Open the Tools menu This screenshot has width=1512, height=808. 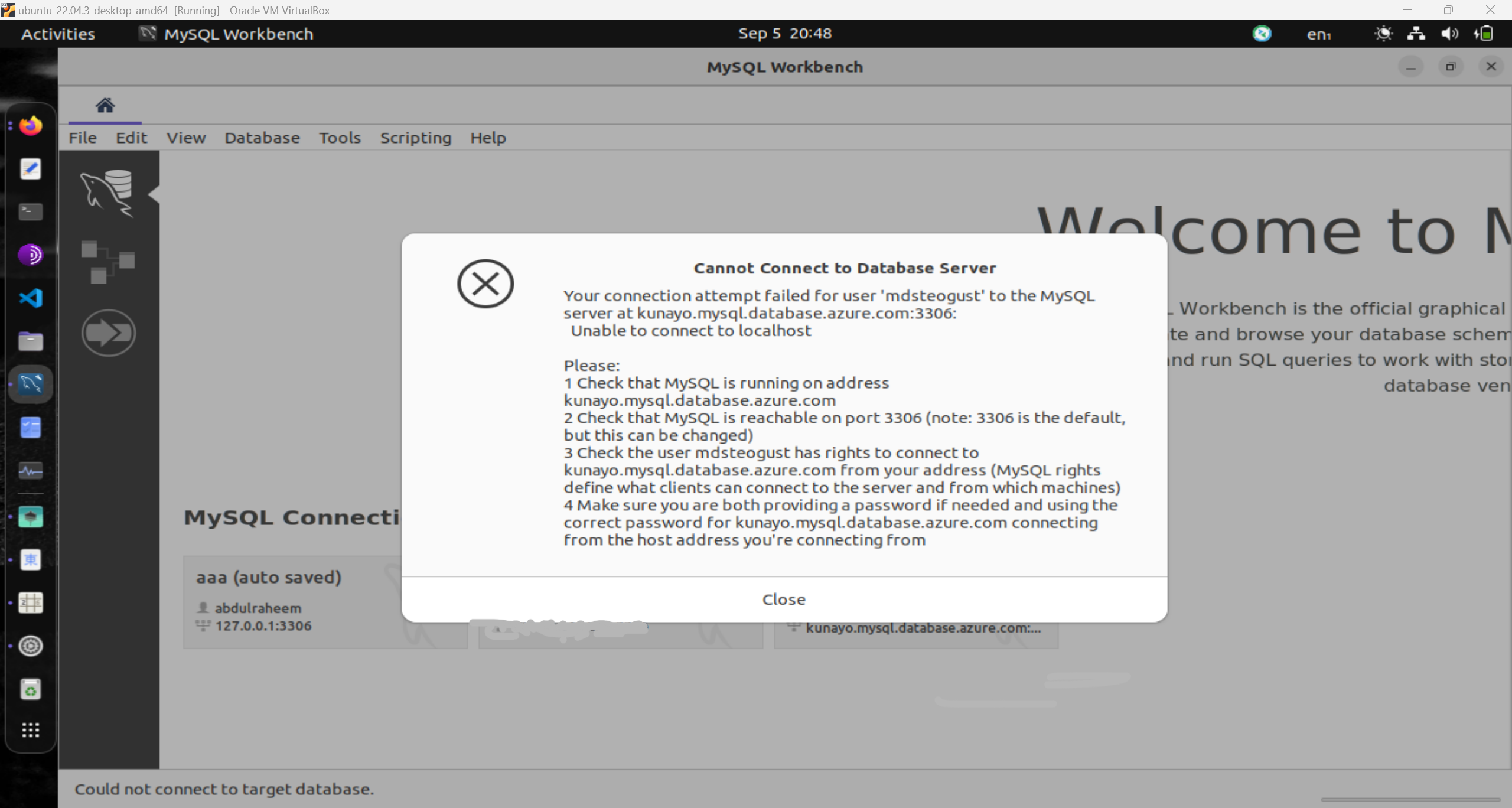coord(340,138)
